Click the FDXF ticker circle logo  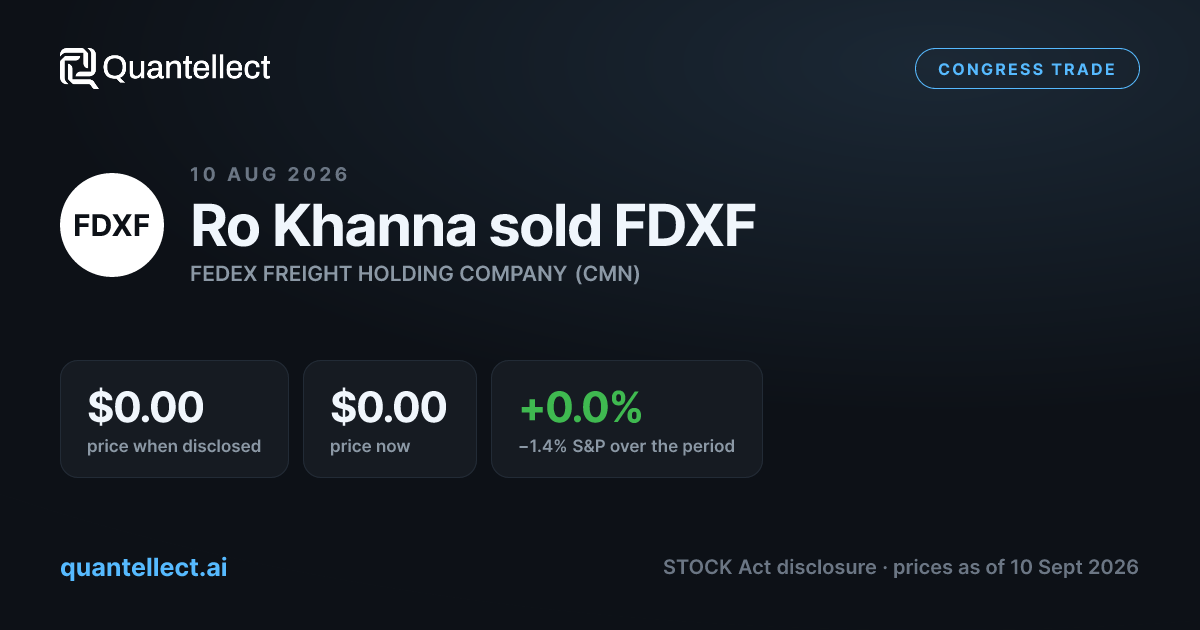[112, 225]
